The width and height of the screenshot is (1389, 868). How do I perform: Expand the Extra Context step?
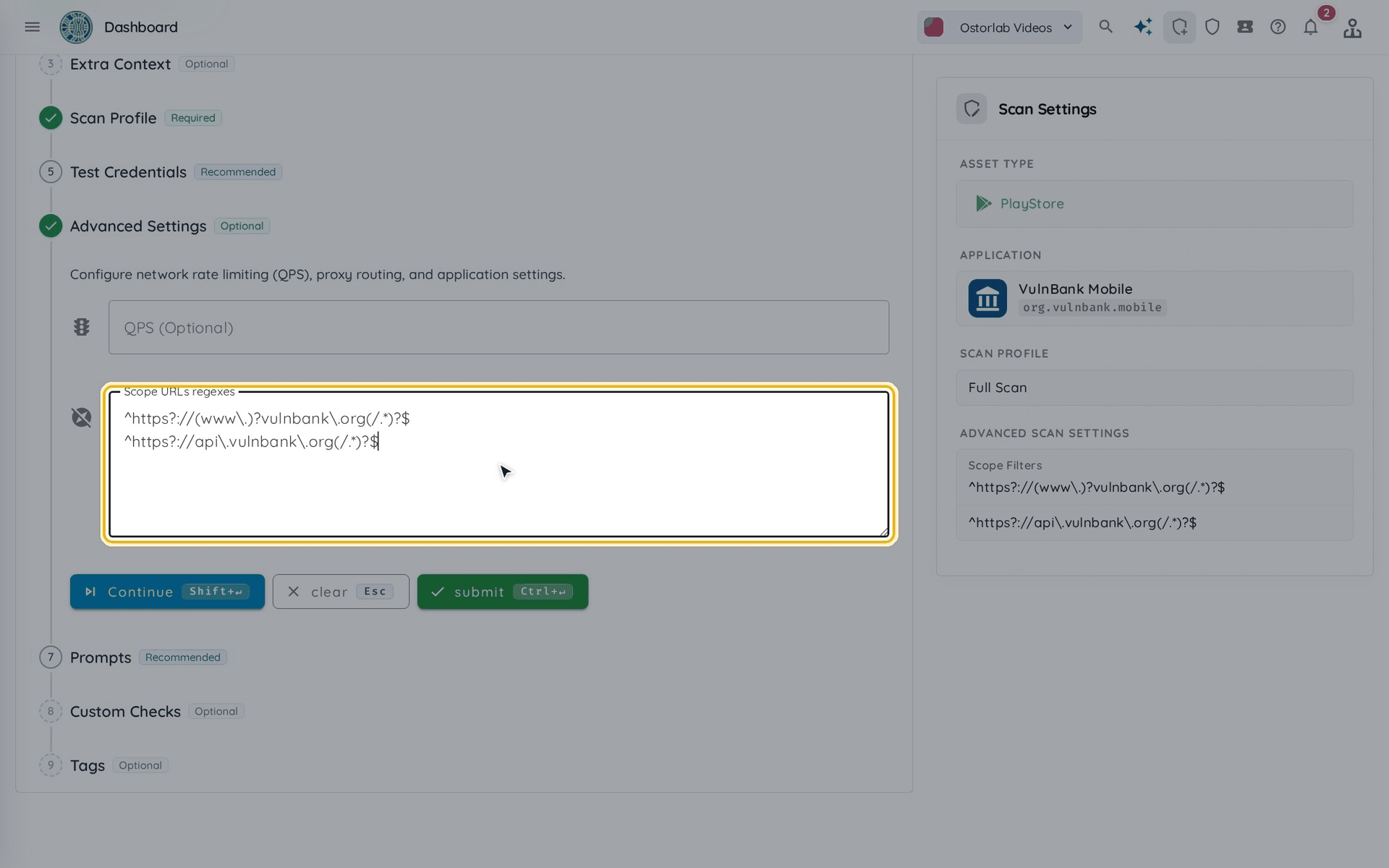[x=120, y=64]
